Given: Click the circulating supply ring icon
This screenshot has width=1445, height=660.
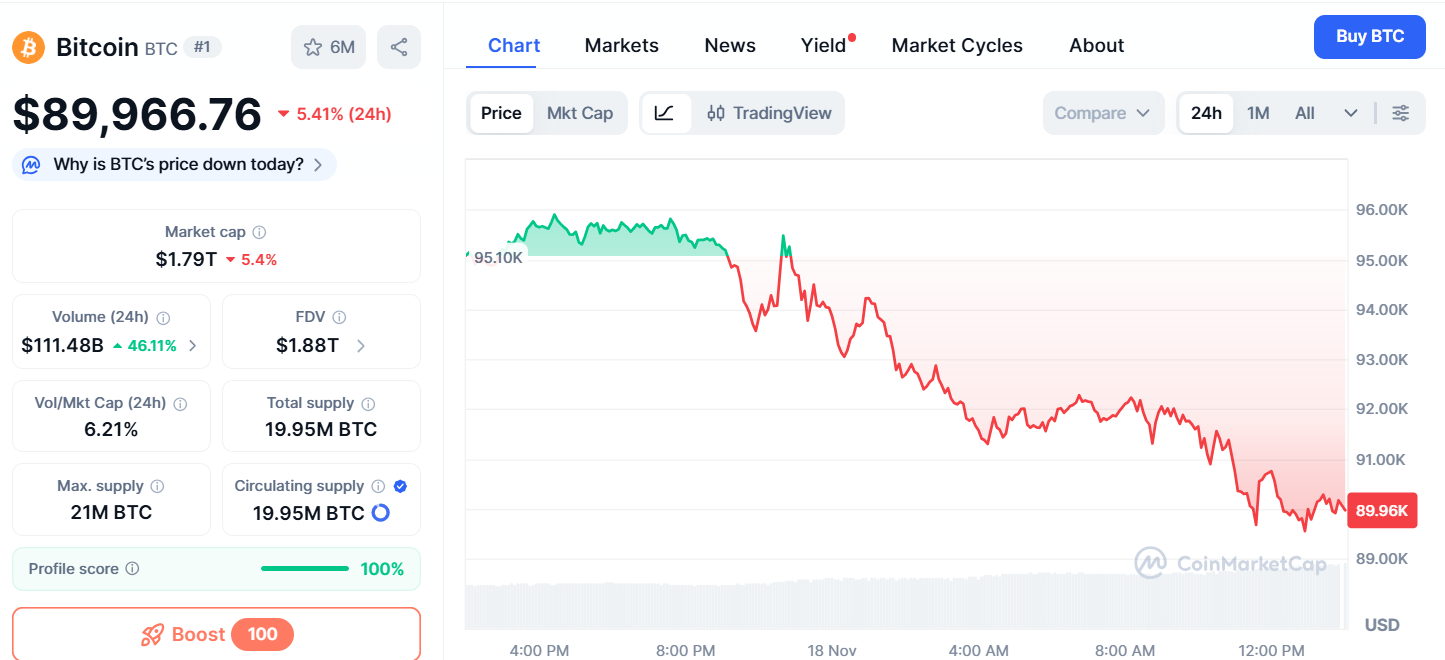Looking at the screenshot, I should [380, 513].
